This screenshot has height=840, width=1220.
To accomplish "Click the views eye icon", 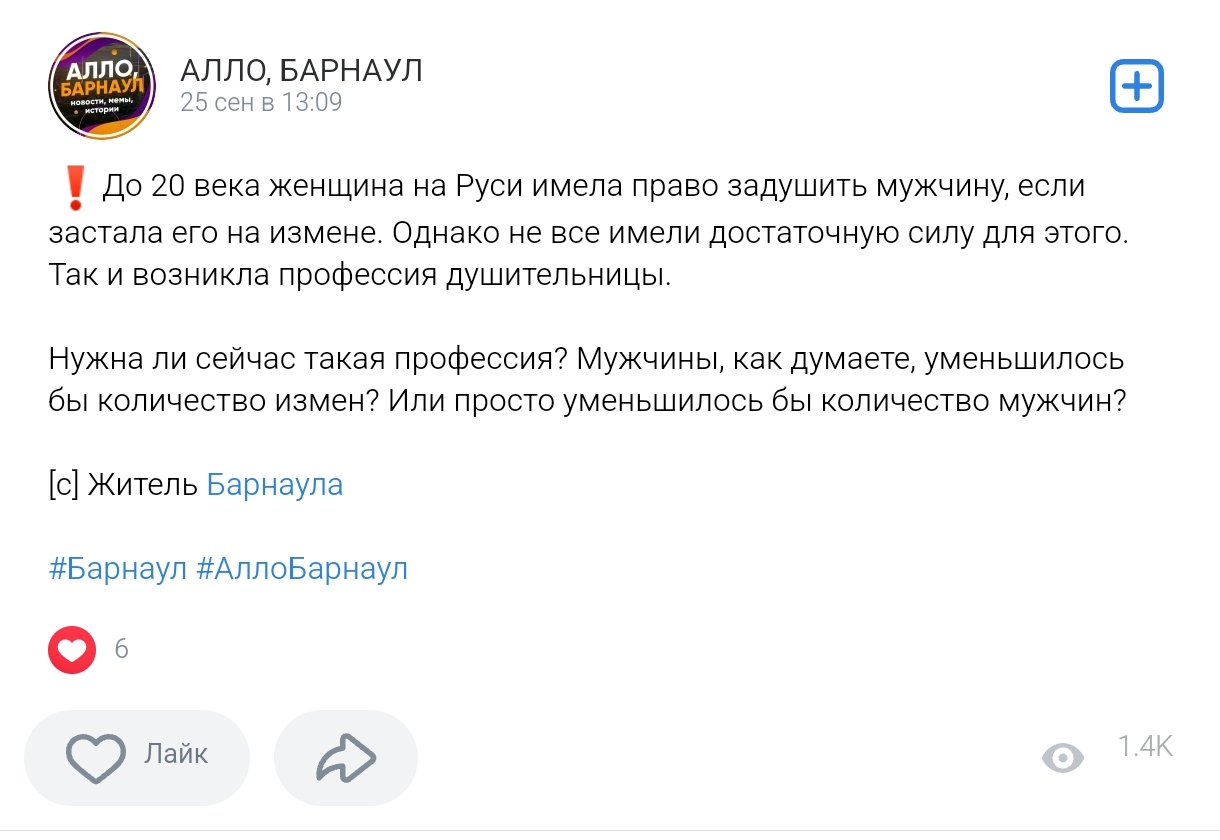I will [1065, 759].
